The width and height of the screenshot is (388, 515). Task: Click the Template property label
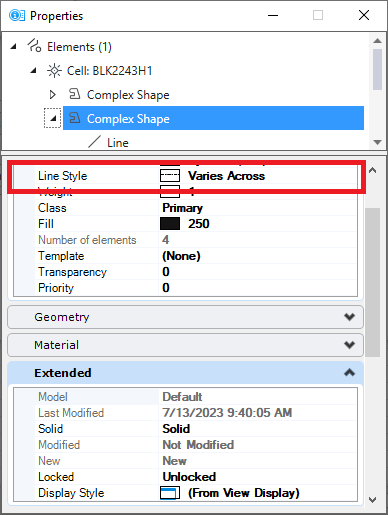61,256
